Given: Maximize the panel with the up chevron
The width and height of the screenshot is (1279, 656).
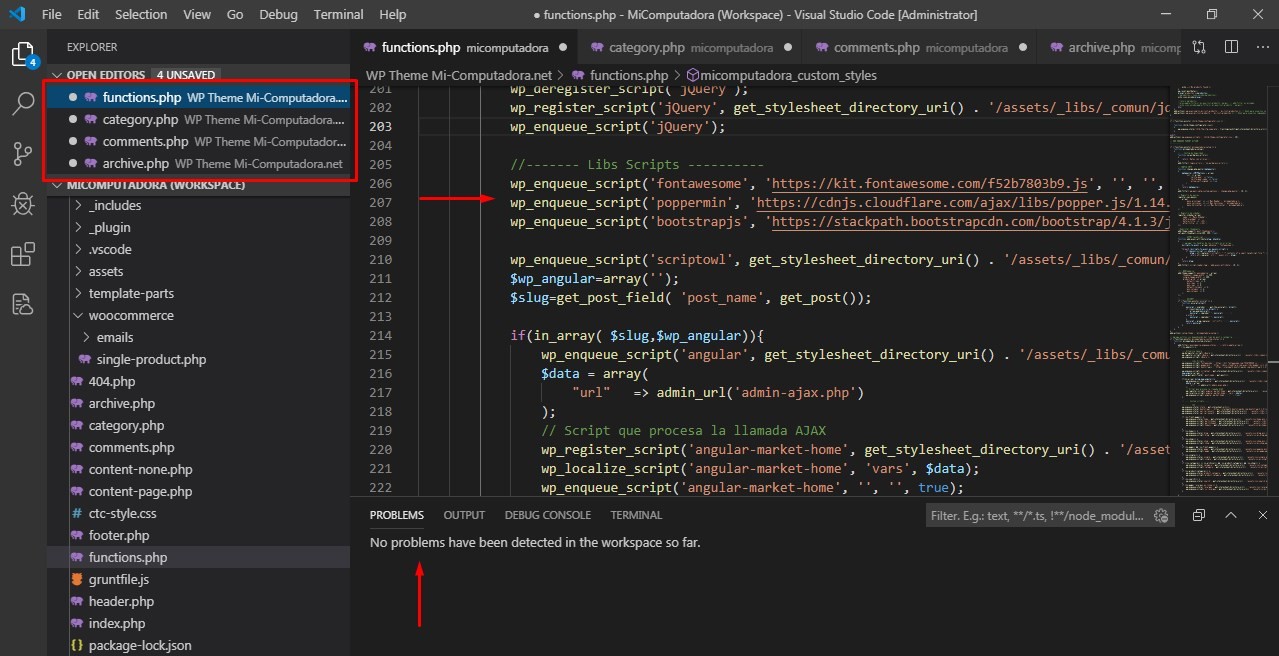Looking at the screenshot, I should (1232, 515).
